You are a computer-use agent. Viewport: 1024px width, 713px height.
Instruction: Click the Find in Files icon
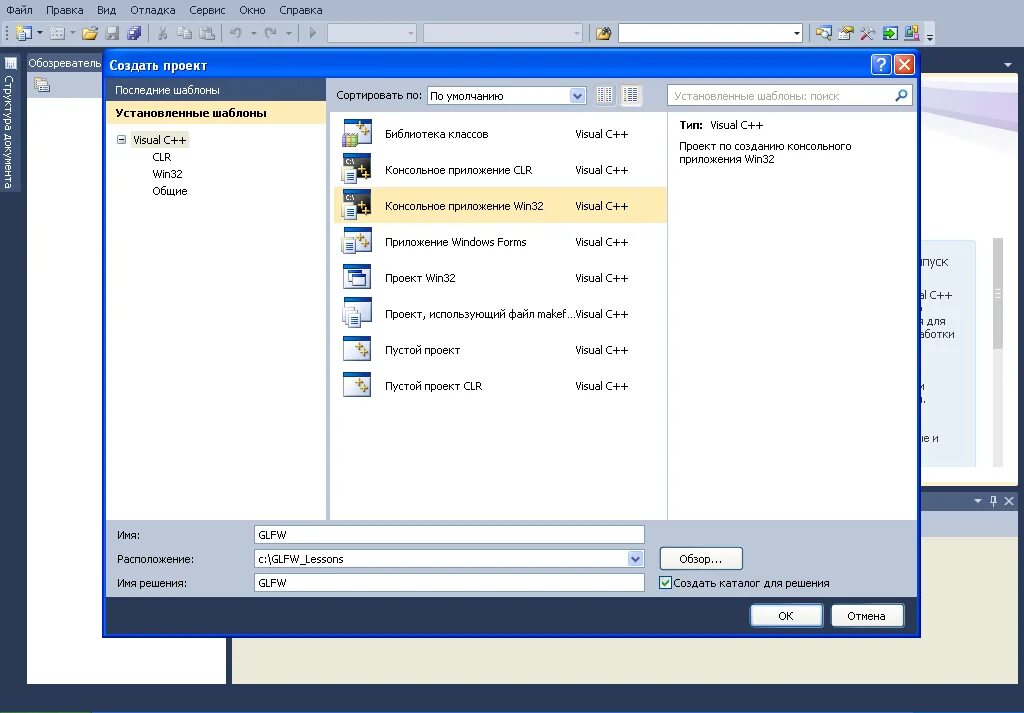(603, 33)
